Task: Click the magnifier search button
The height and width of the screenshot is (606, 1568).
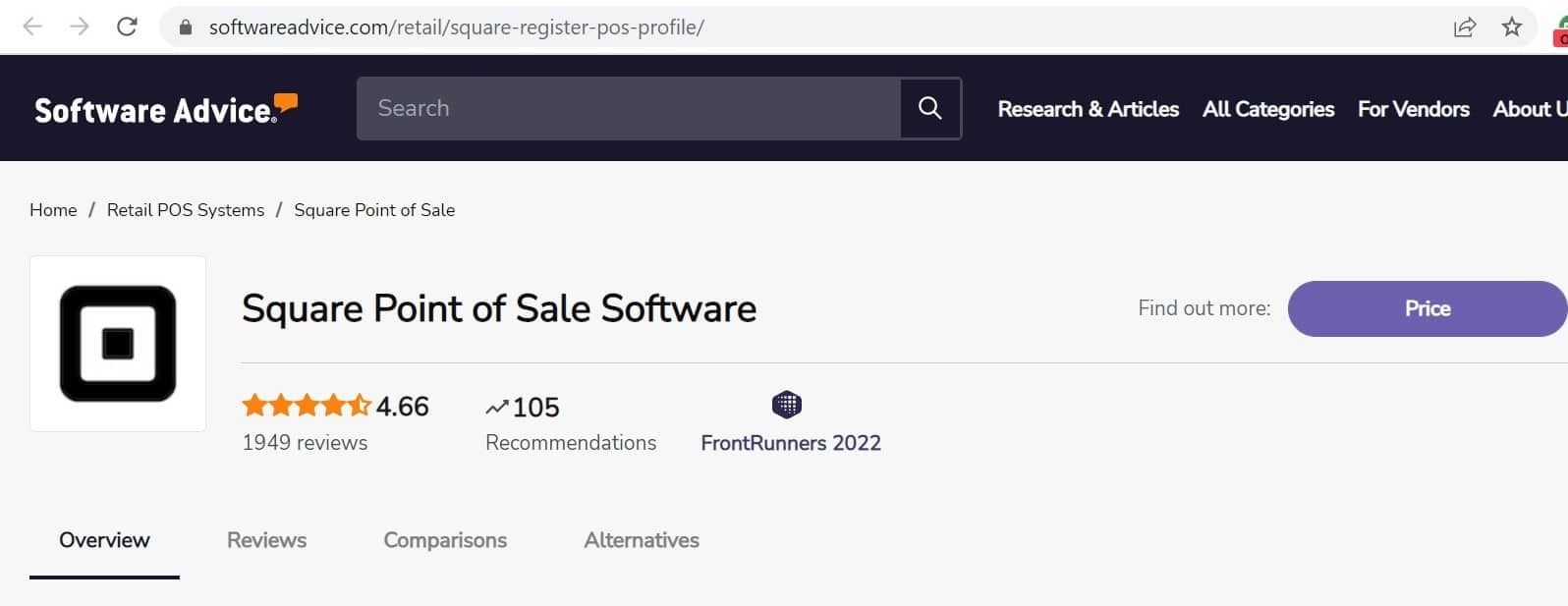Action: (x=930, y=108)
